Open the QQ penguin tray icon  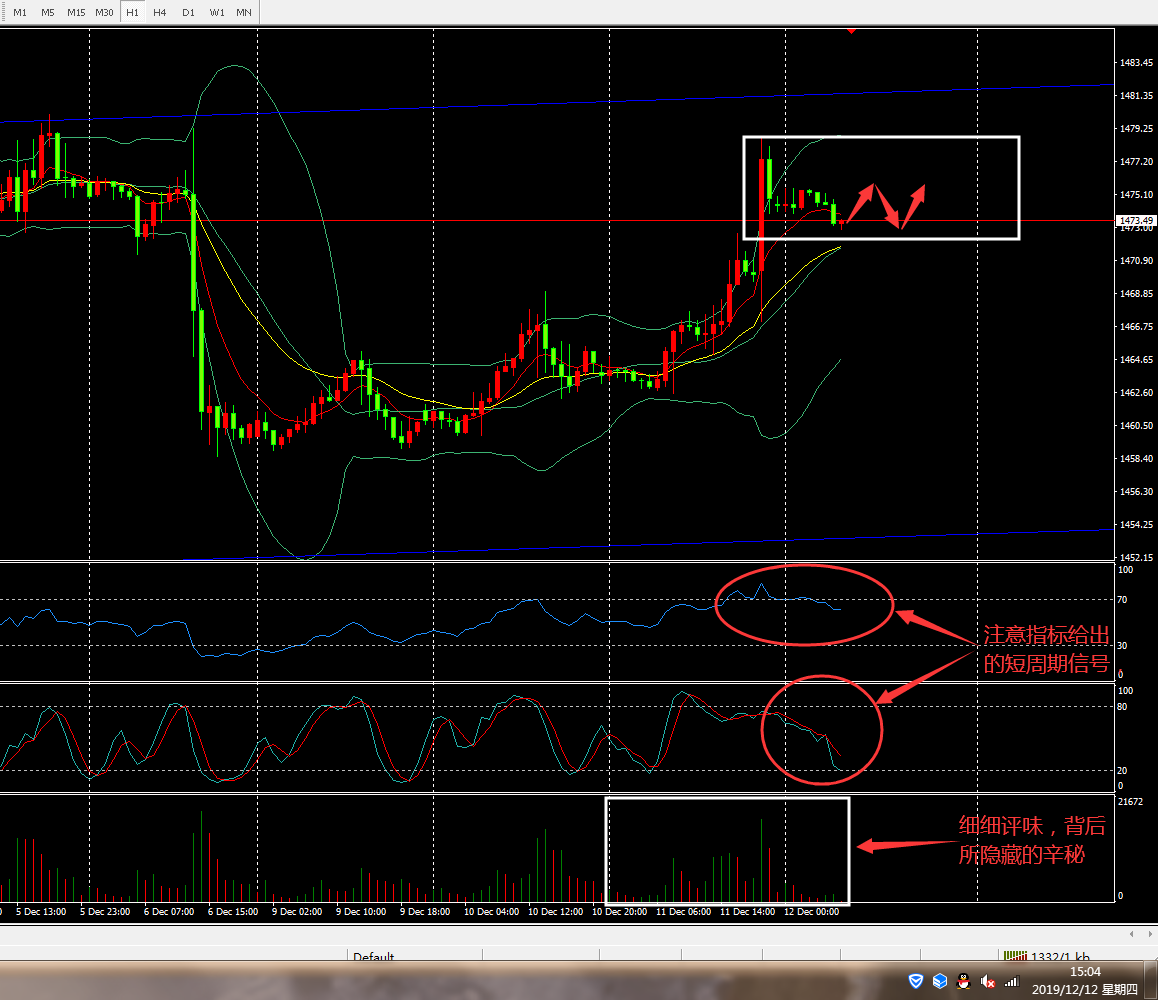[x=963, y=982]
